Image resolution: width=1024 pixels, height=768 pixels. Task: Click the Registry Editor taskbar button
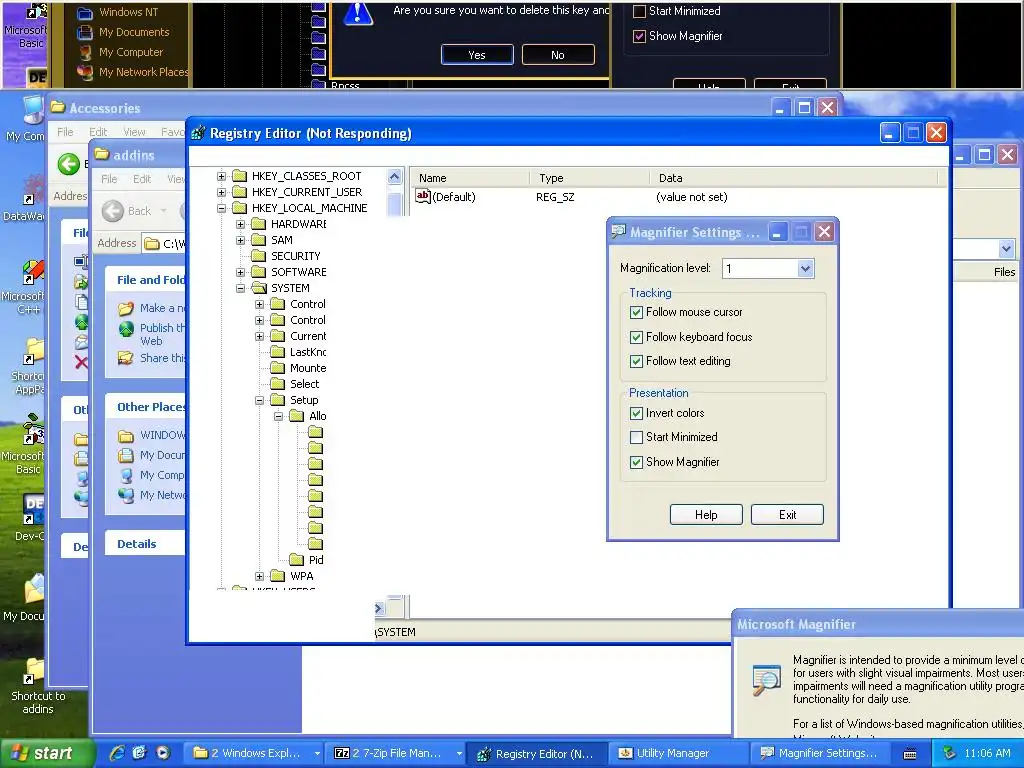click(538, 754)
